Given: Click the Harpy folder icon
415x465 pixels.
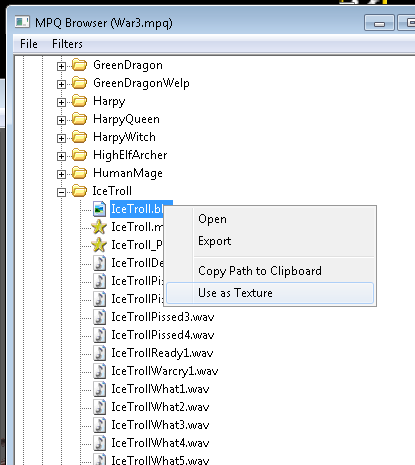Looking at the screenshot, I should pyautogui.click(x=79, y=101).
